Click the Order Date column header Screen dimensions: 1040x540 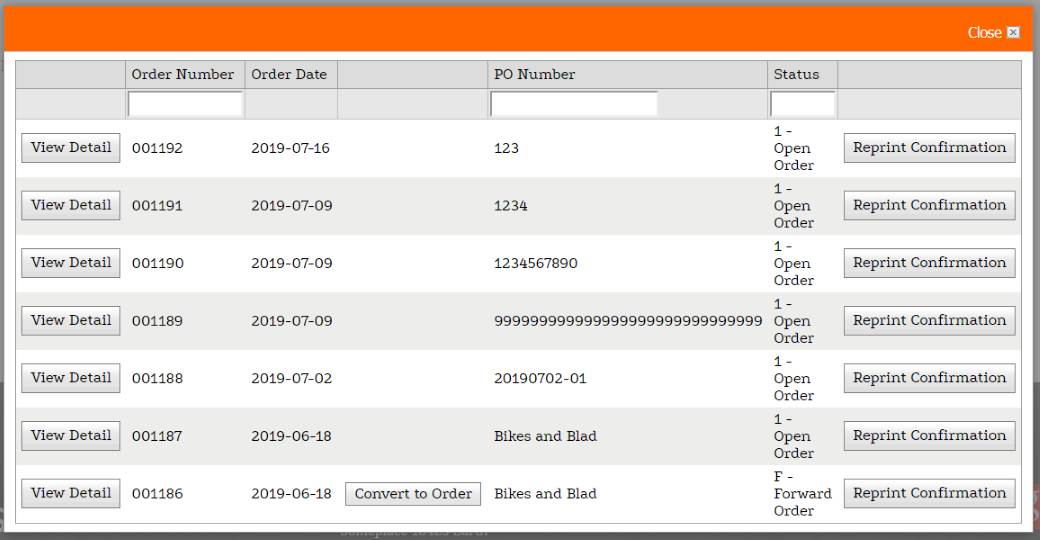(x=289, y=75)
